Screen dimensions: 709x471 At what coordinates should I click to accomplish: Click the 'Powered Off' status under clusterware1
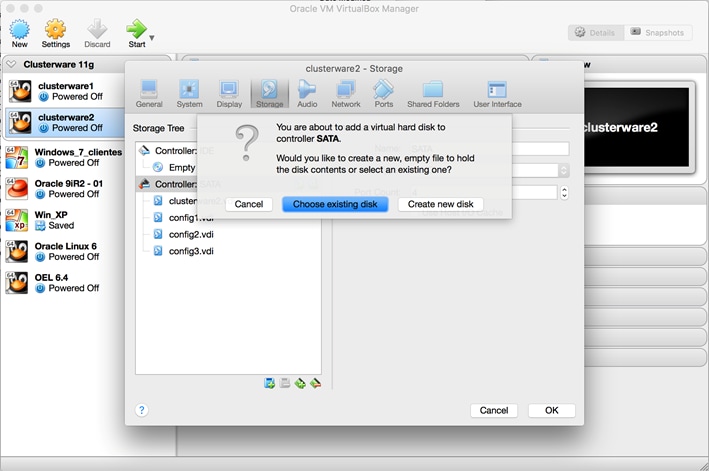pos(77,96)
